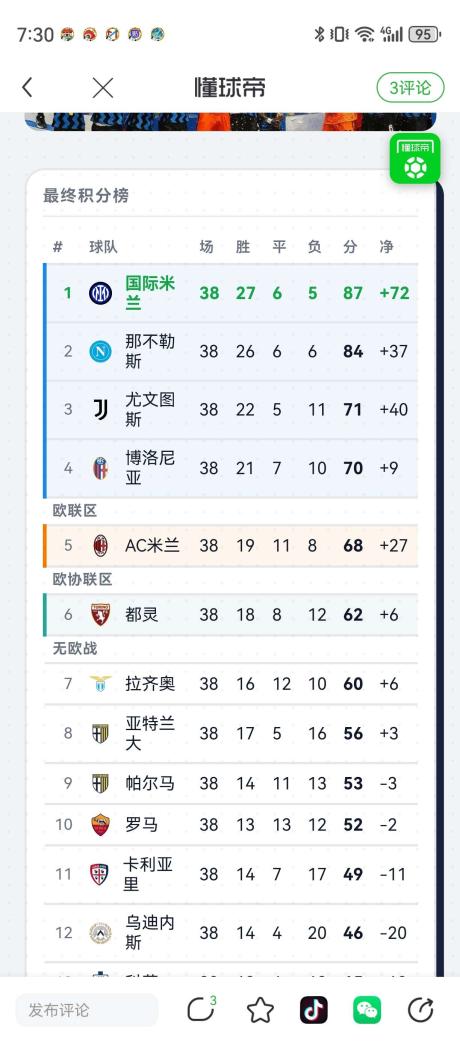Open comments via speech bubble icon
This screenshot has height=1043, width=460.
(202, 1010)
